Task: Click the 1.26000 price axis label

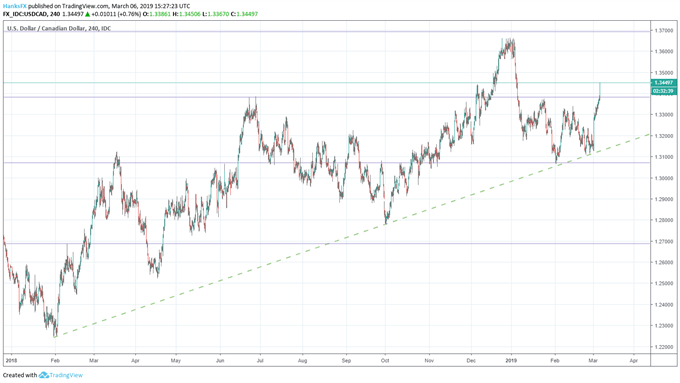Action: pyautogui.click(x=664, y=262)
